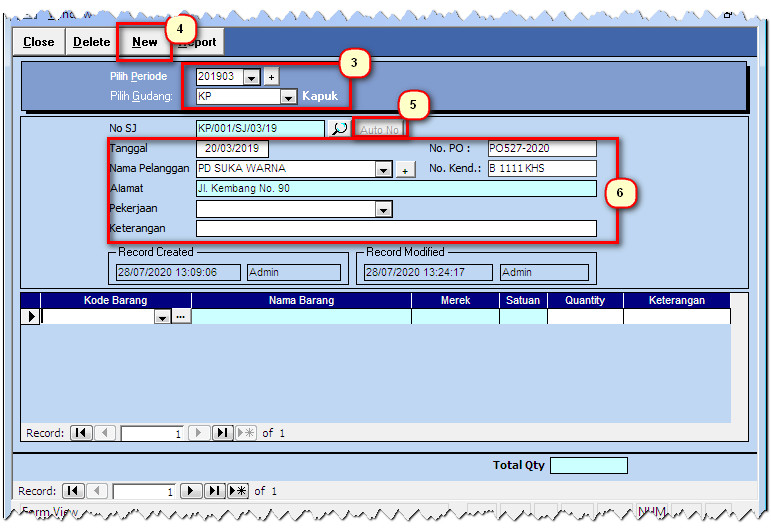Jump to last record in item grid navigator
The height and width of the screenshot is (530, 771).
pos(222,433)
